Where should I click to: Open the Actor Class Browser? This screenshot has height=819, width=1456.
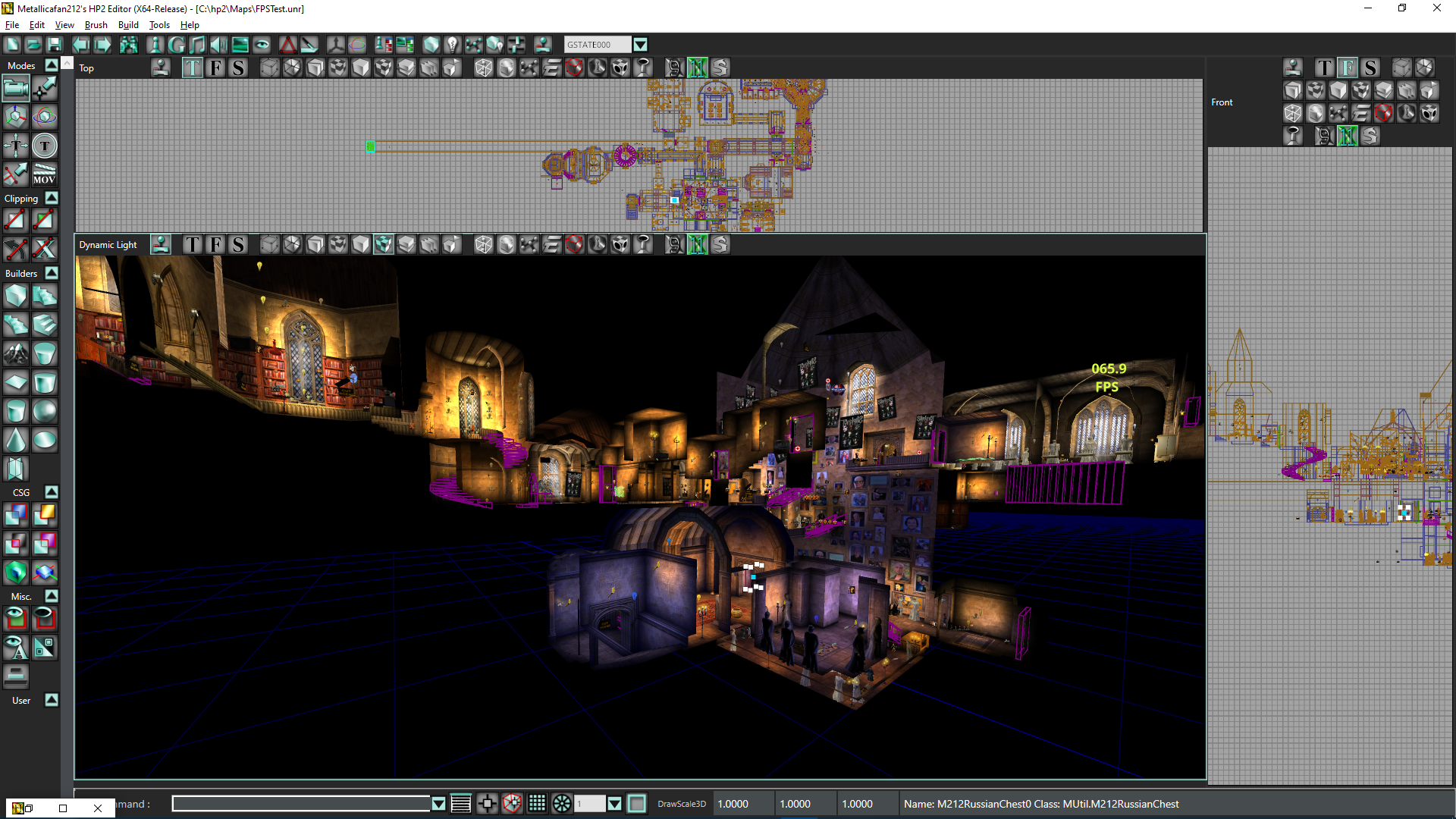click(155, 44)
